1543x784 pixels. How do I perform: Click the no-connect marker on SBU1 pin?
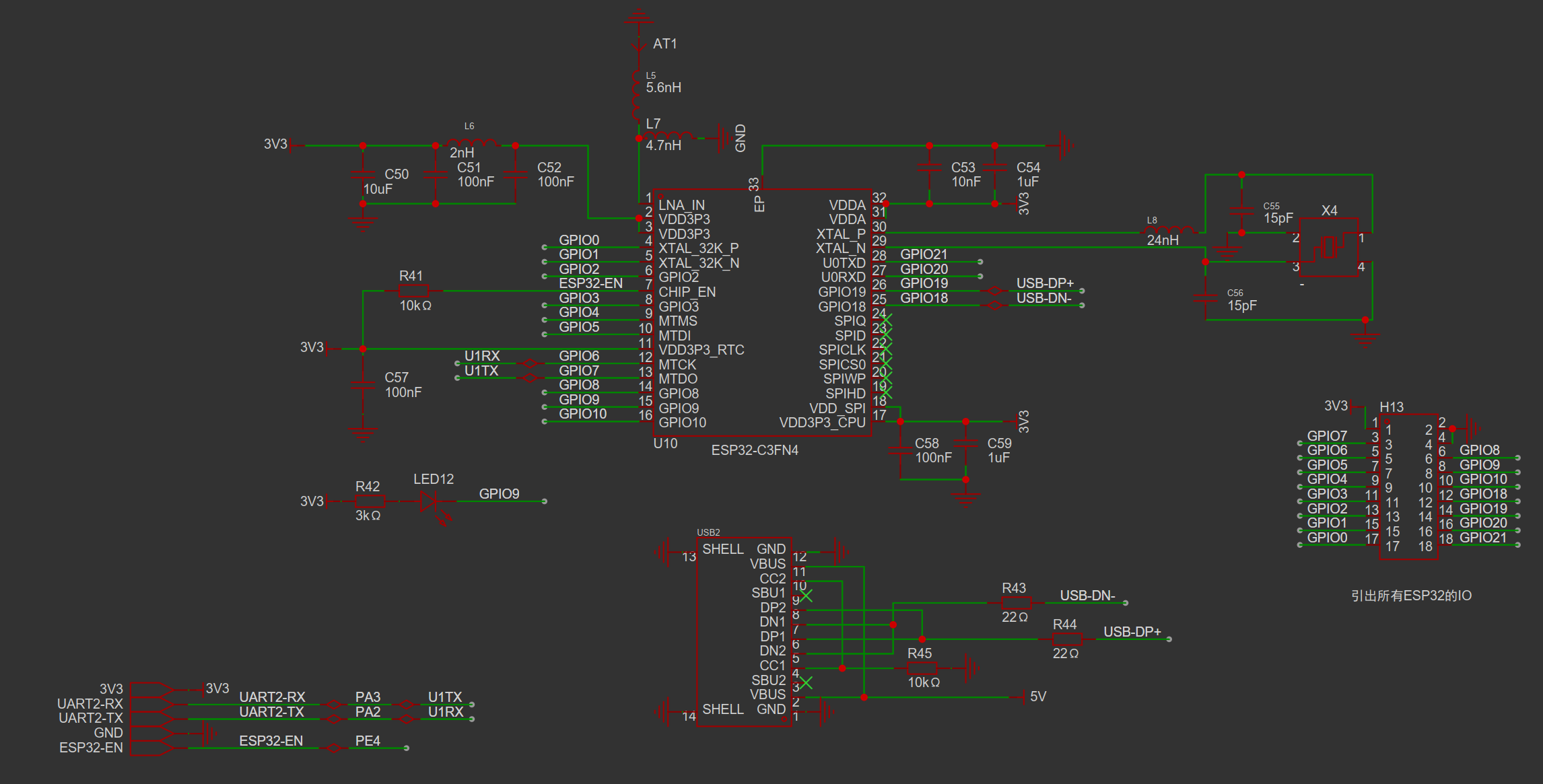click(806, 596)
